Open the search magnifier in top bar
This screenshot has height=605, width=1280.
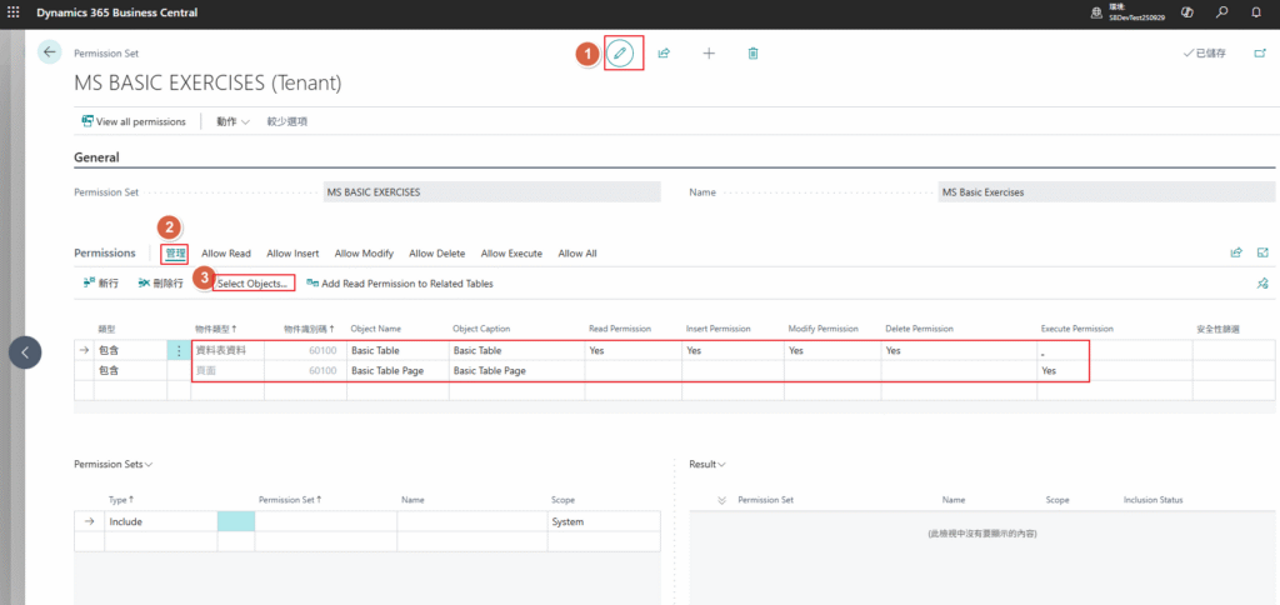point(1222,13)
